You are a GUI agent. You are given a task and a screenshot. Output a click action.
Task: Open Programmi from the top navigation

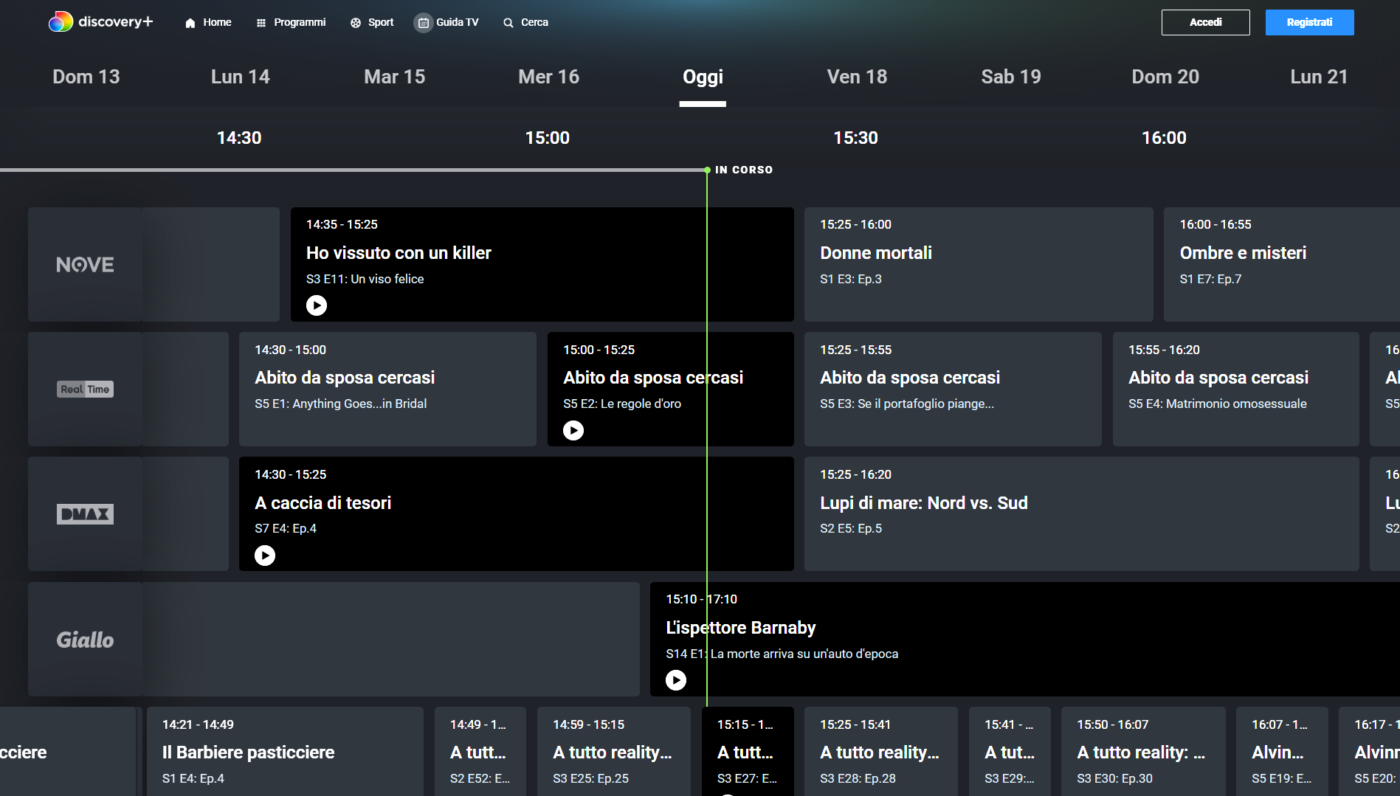pos(291,21)
